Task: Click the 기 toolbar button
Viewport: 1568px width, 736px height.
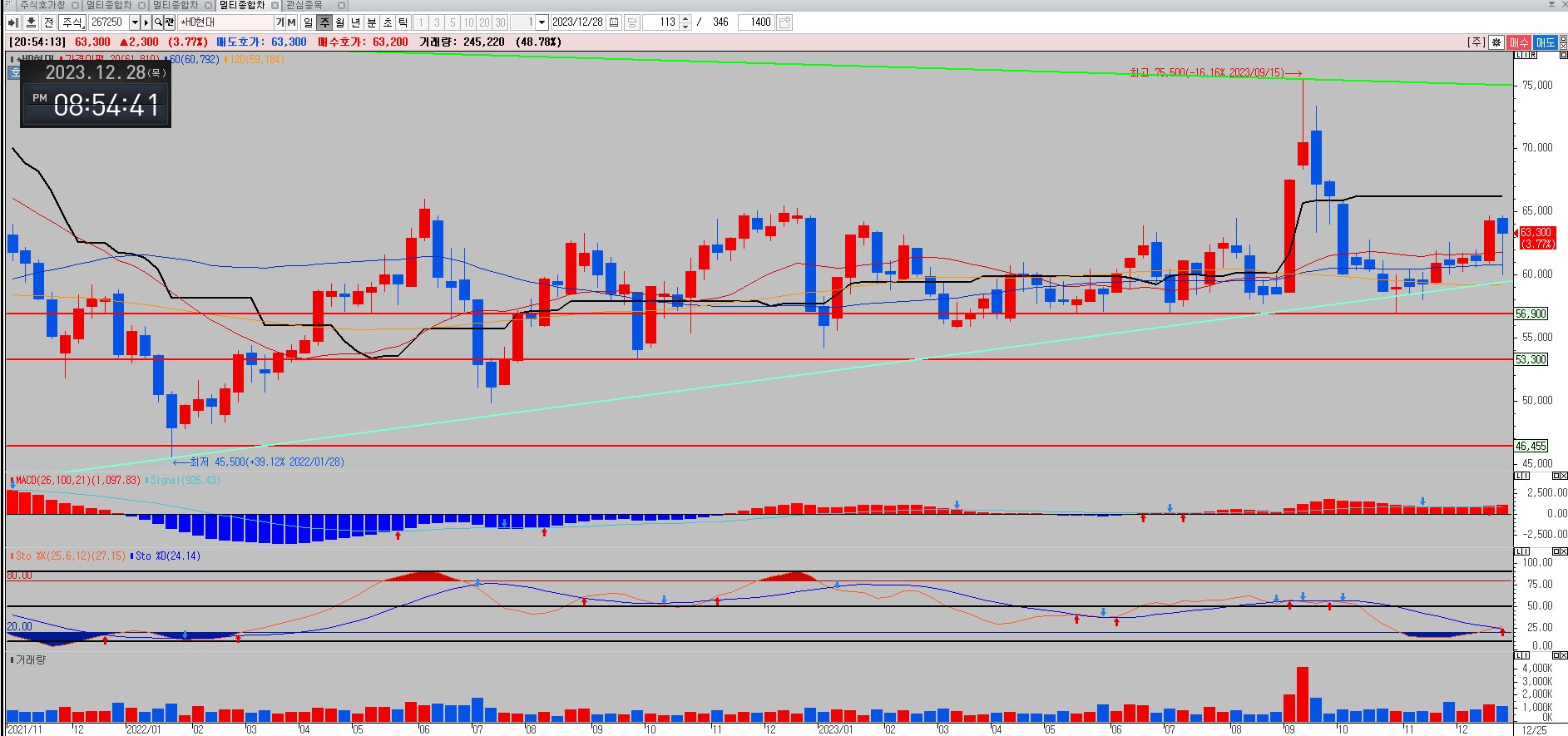Action: (280, 22)
